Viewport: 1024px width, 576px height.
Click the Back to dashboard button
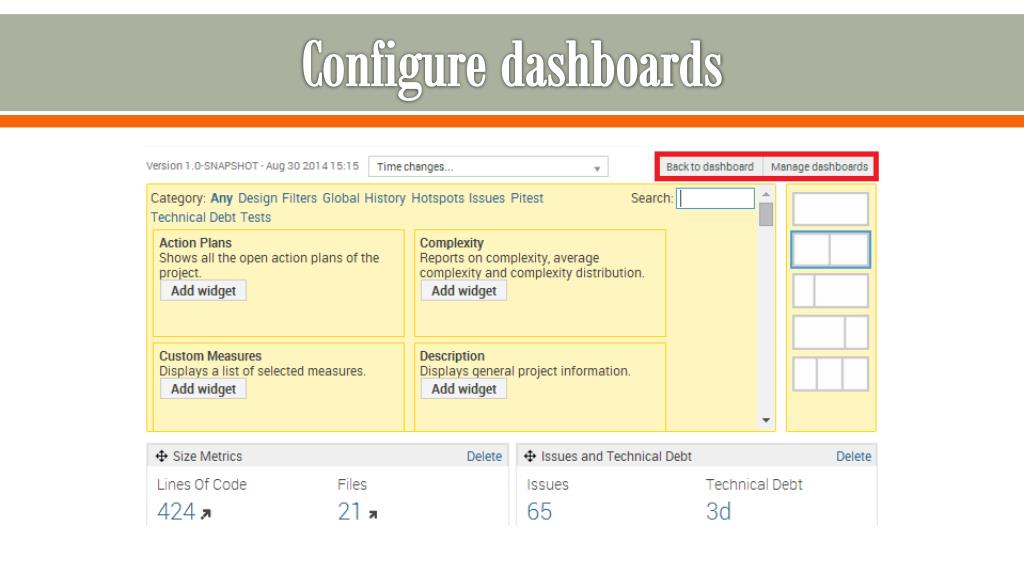click(710, 167)
